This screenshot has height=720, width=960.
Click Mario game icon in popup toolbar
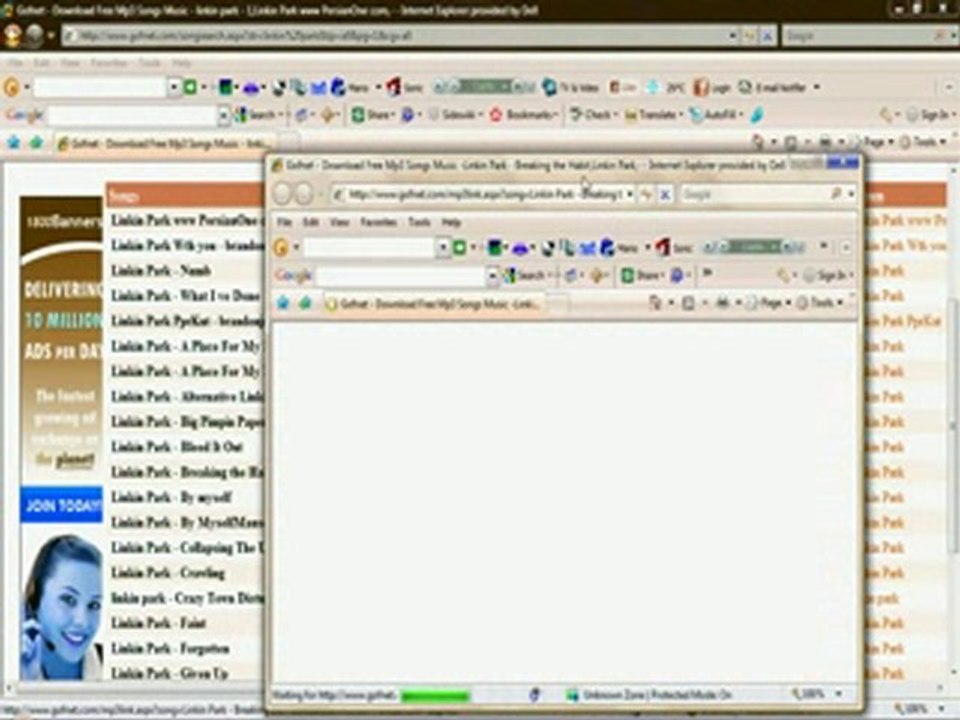pos(618,247)
